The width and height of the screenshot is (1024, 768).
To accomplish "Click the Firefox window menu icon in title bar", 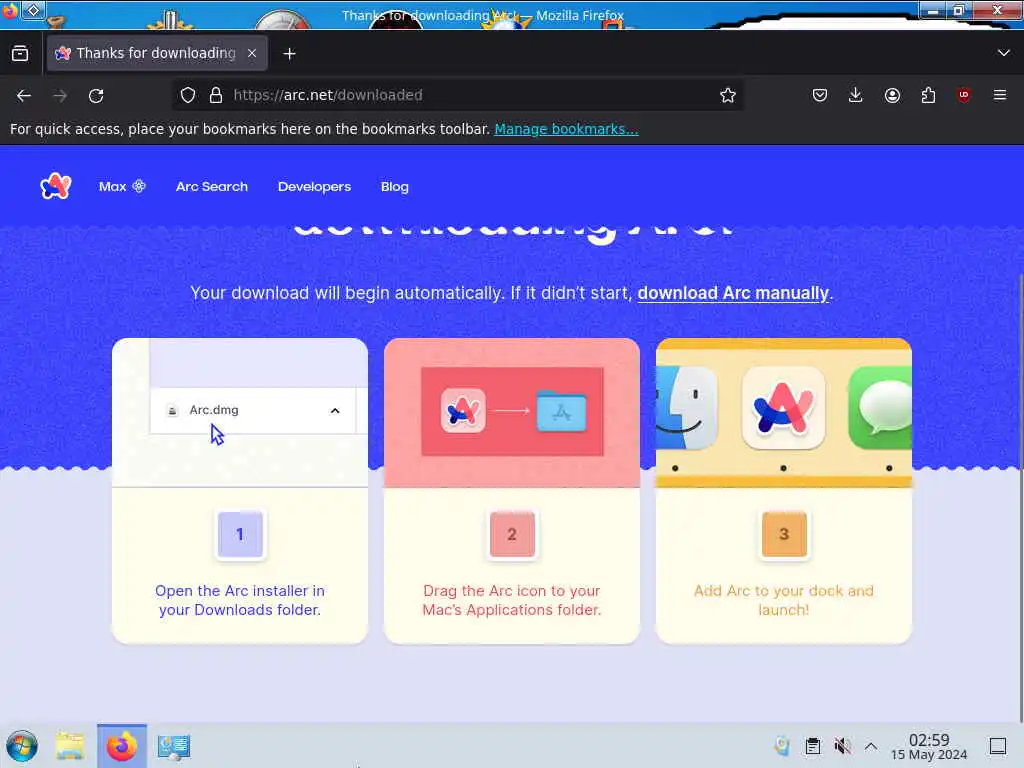I will click(x=9, y=10).
